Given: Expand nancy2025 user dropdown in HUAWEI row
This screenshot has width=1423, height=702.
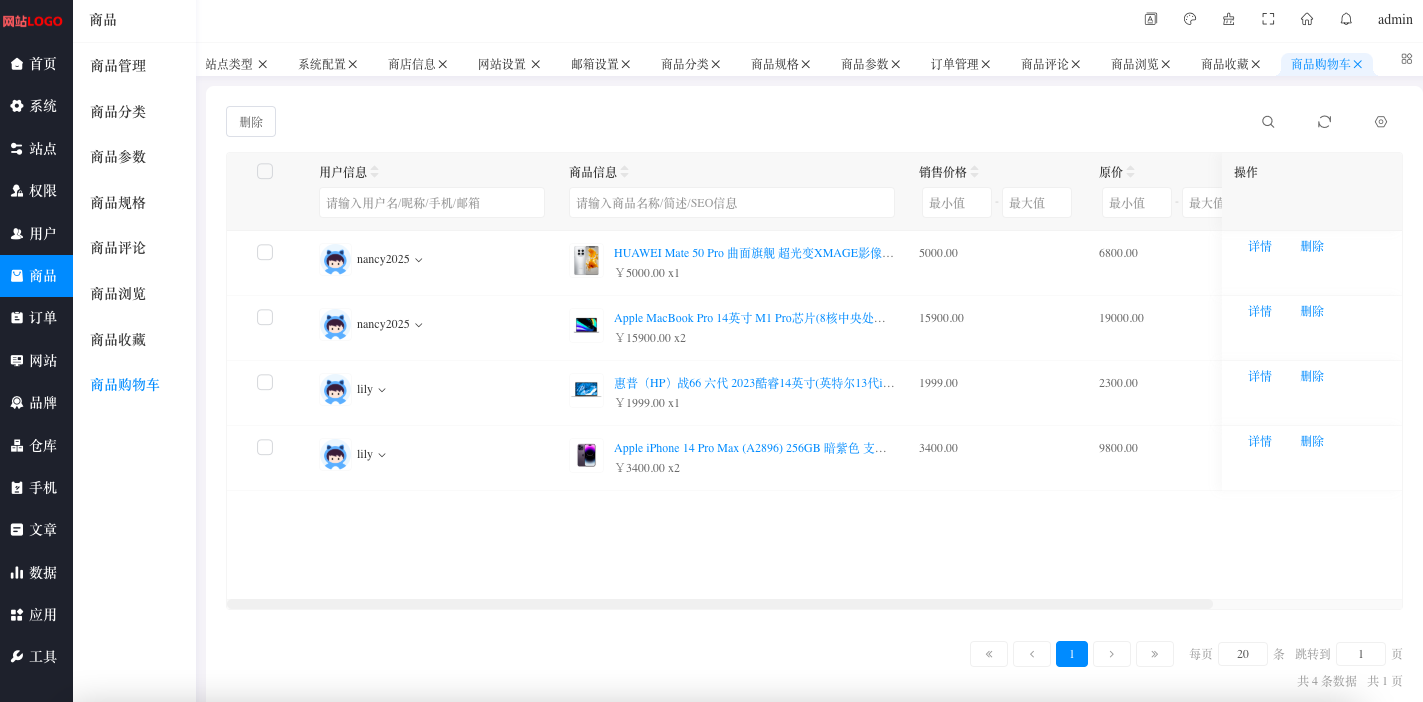Looking at the screenshot, I should pyautogui.click(x=418, y=260).
